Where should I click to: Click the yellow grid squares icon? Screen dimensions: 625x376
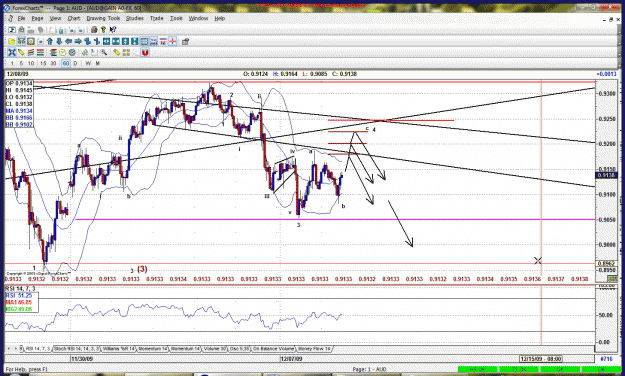126,52
